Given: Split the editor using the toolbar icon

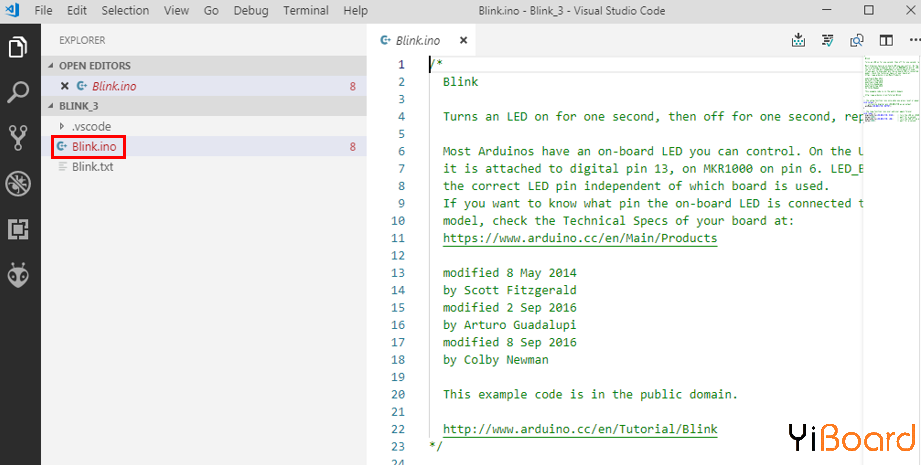Looking at the screenshot, I should (x=886, y=41).
